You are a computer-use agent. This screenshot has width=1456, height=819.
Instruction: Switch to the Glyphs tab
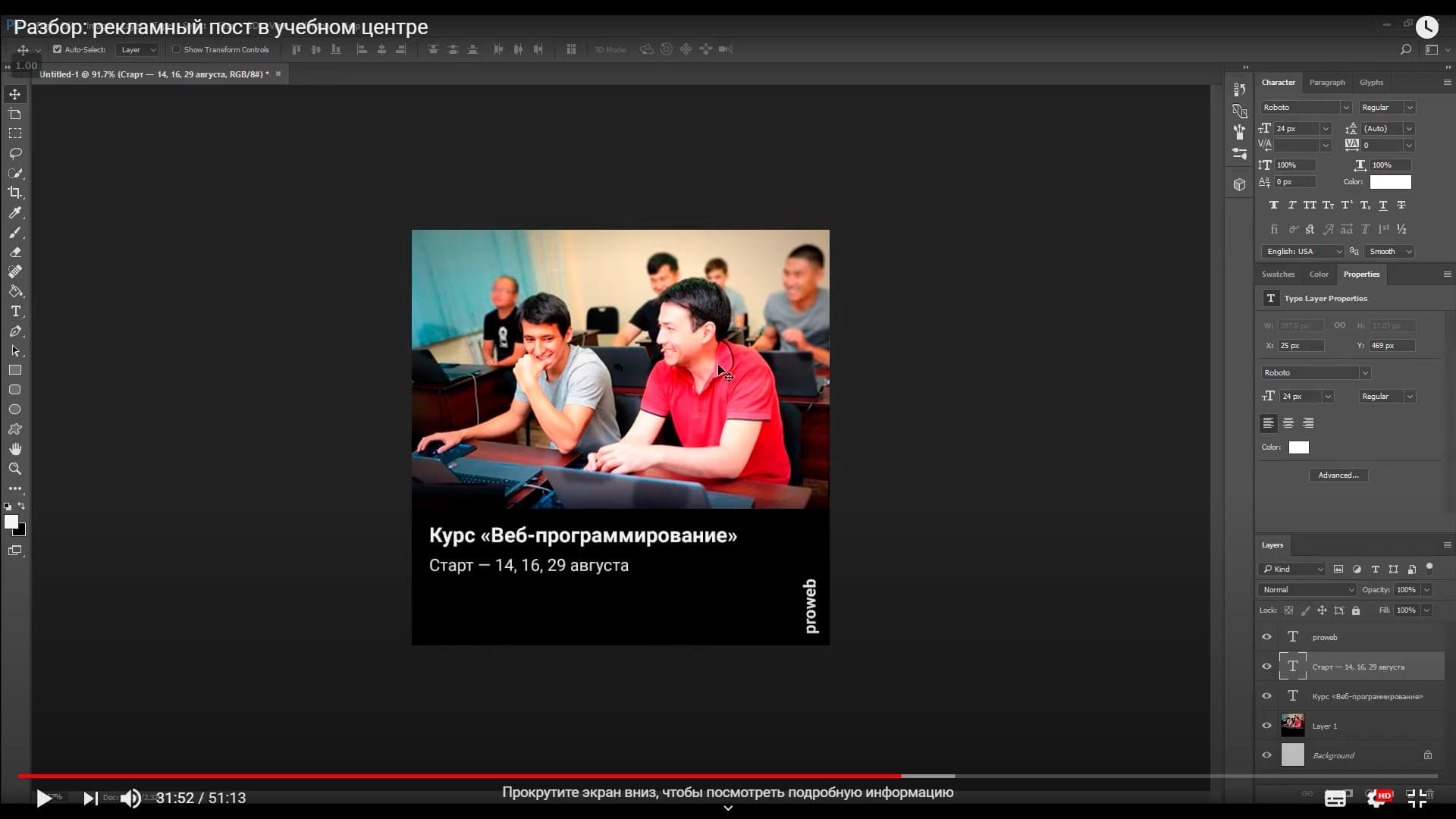(1371, 83)
